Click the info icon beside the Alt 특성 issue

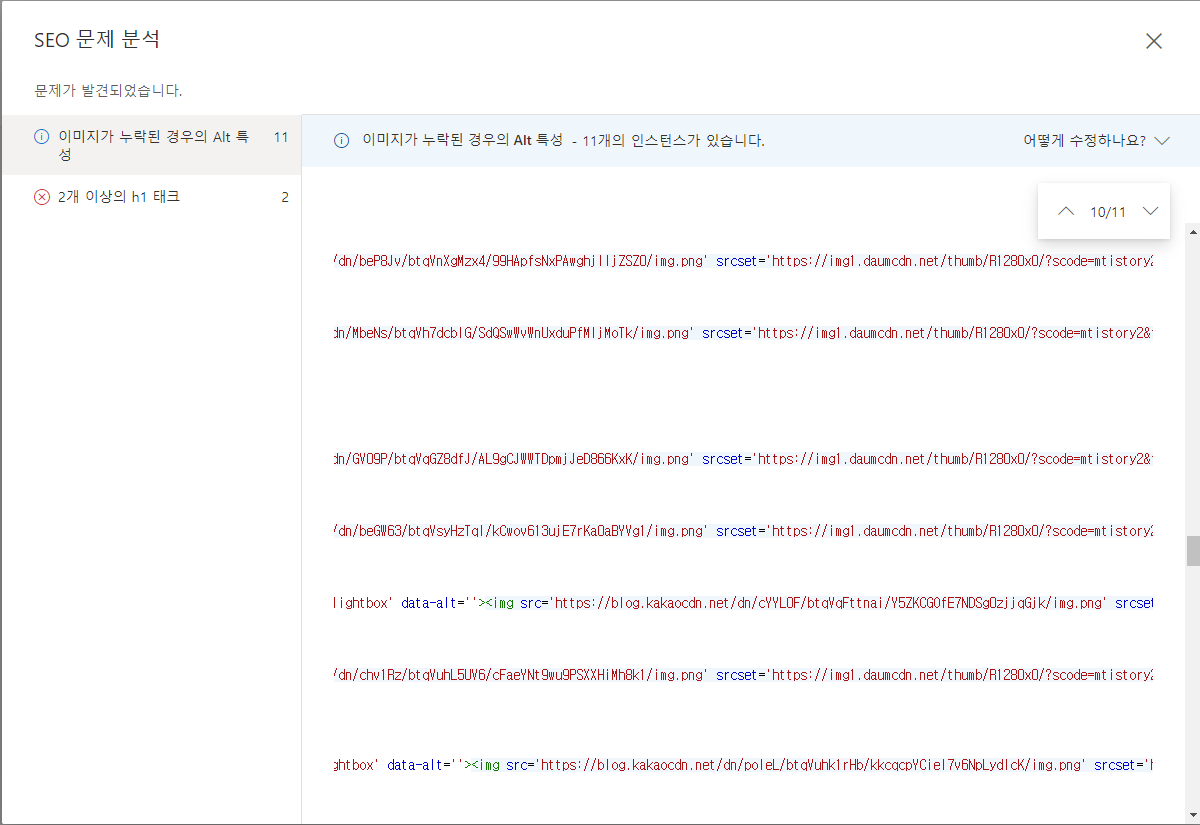point(40,136)
